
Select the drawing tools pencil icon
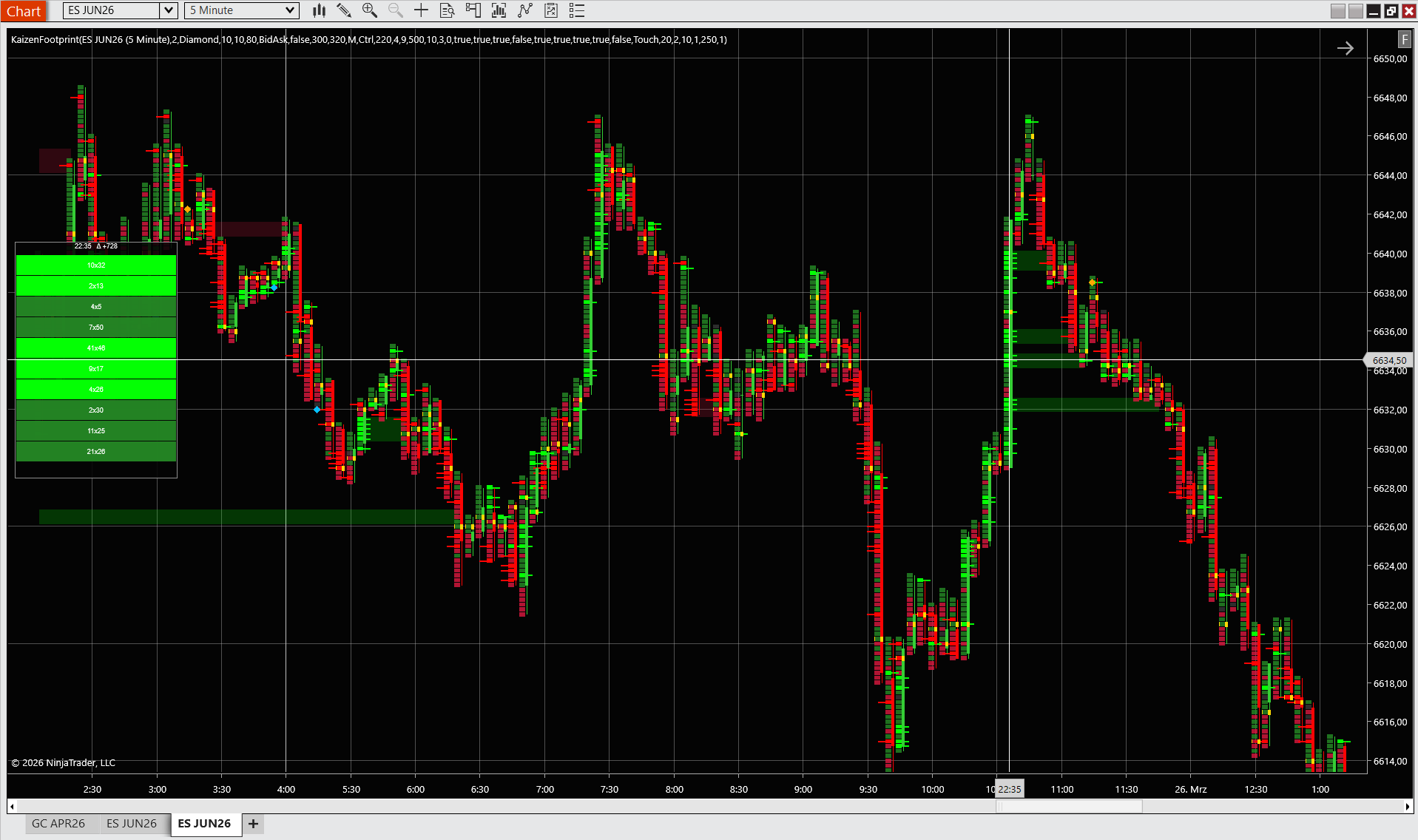pos(344,10)
